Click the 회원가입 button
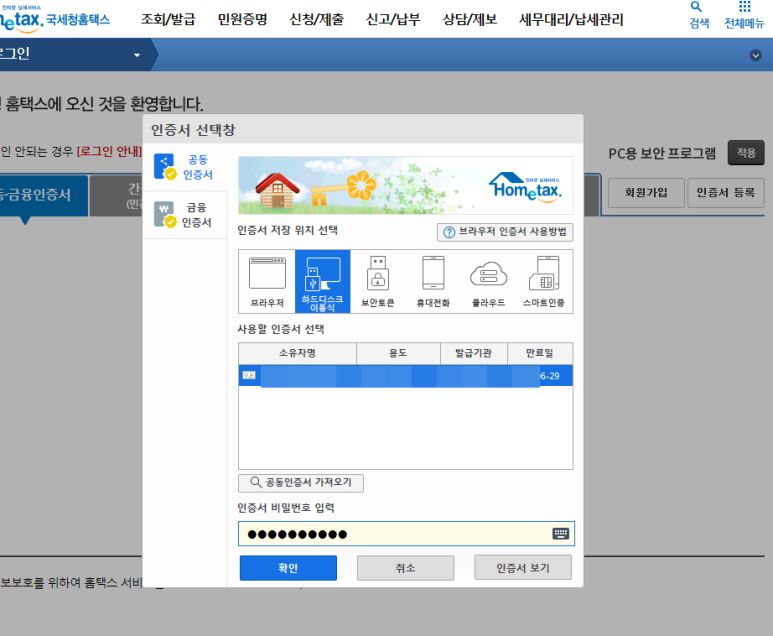The image size is (773, 636). [x=646, y=193]
